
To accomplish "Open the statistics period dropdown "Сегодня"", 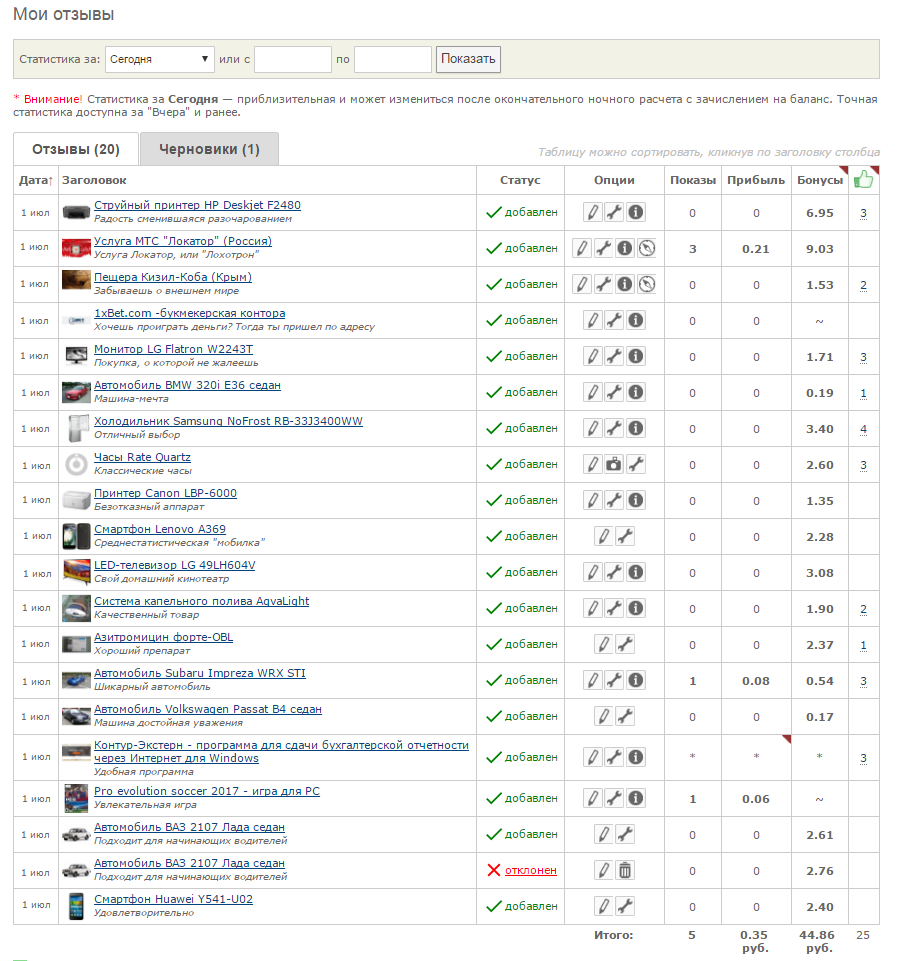I will point(159,59).
